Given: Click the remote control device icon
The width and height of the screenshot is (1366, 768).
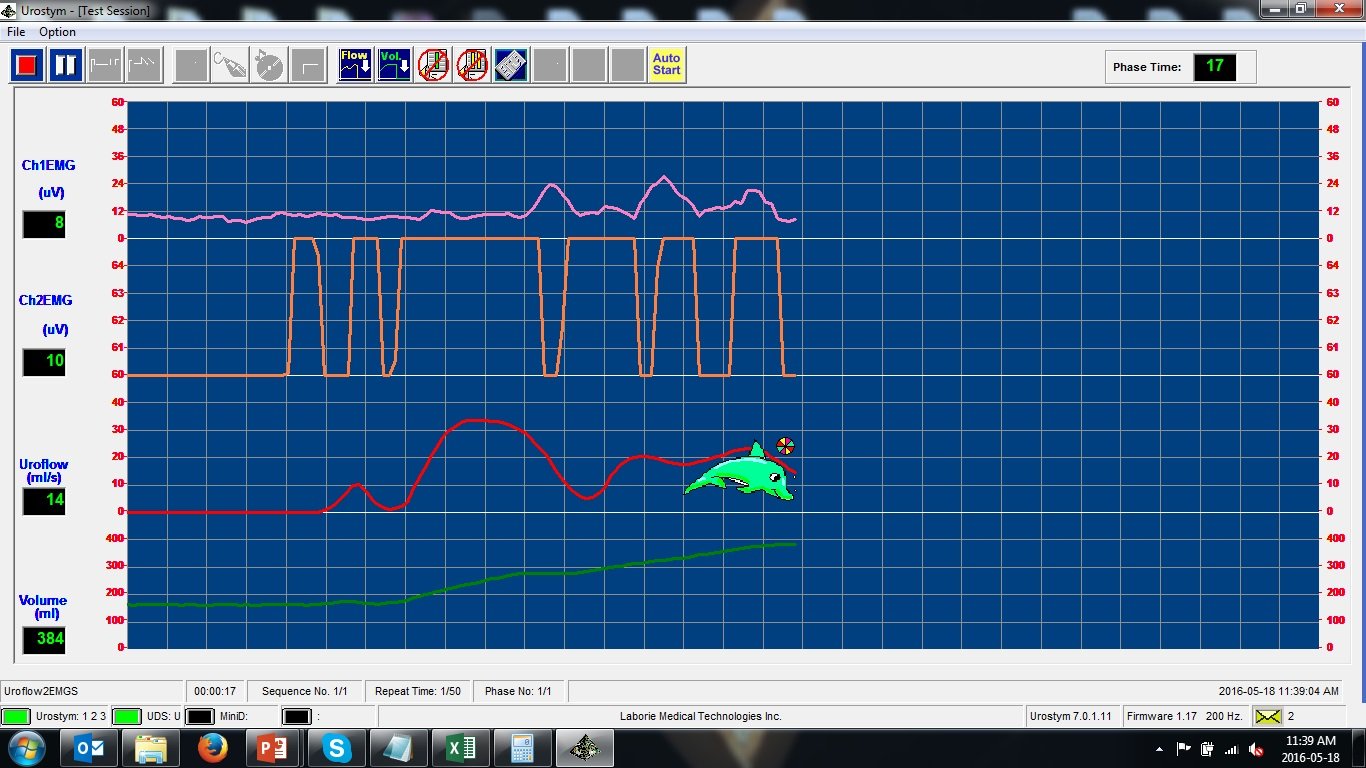Looking at the screenshot, I should coord(511,66).
